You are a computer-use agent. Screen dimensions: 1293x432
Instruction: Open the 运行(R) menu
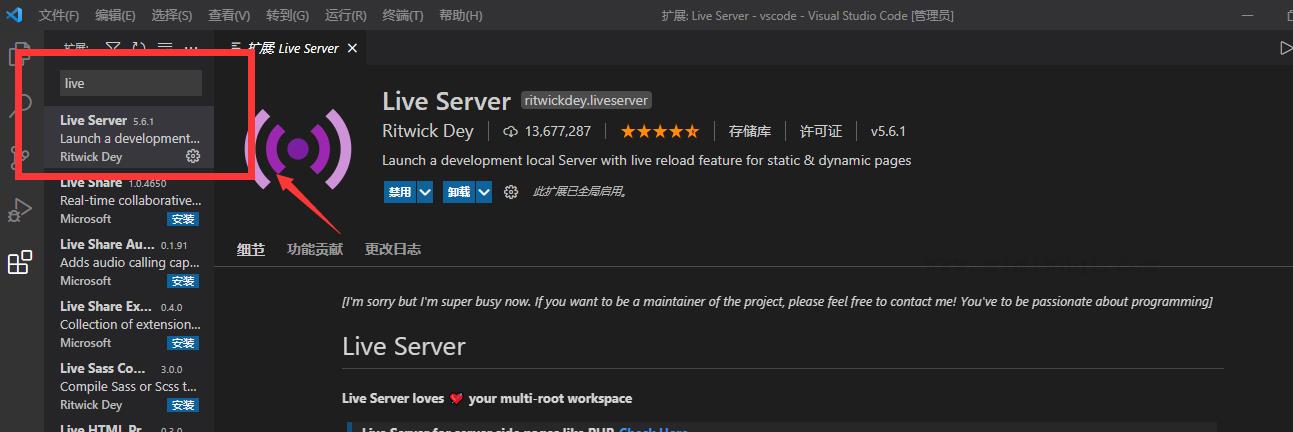pos(346,15)
